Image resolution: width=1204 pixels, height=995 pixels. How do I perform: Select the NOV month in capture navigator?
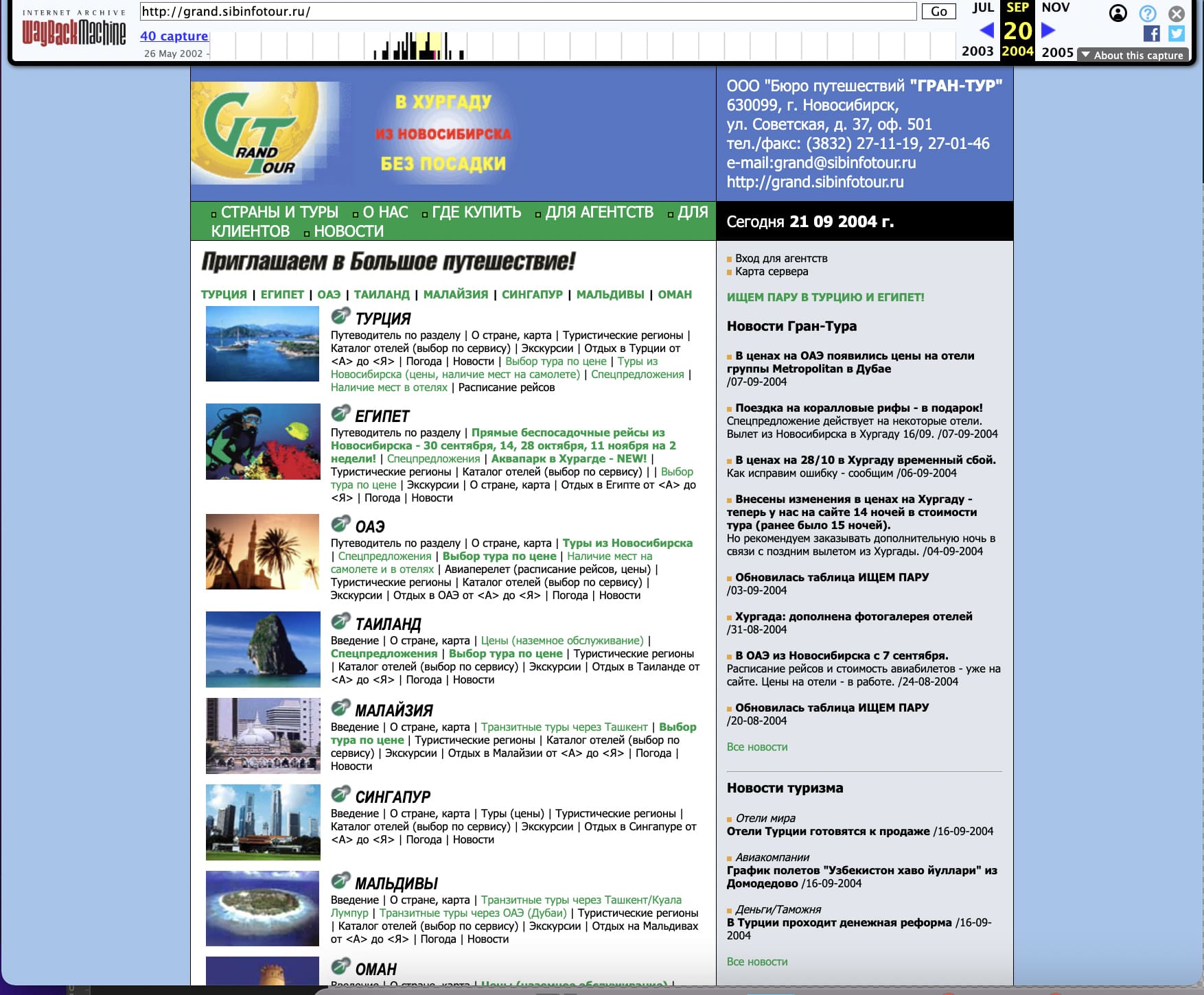[1055, 8]
